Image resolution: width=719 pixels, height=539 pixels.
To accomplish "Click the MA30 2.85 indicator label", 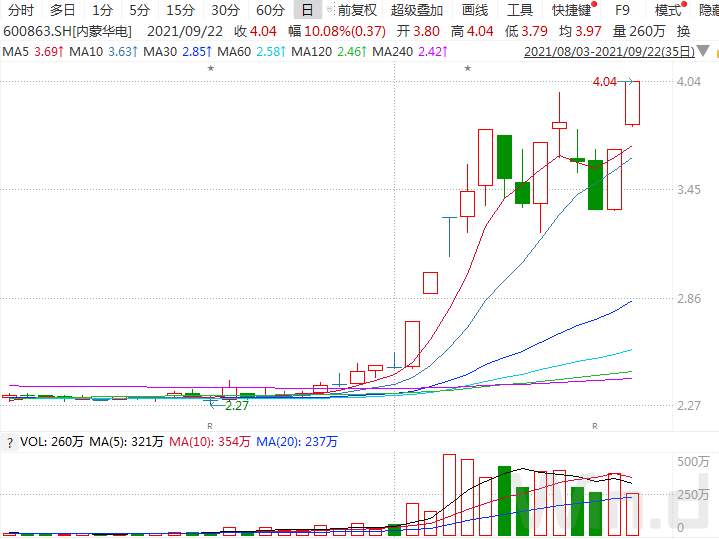I will pyautogui.click(x=177, y=51).
